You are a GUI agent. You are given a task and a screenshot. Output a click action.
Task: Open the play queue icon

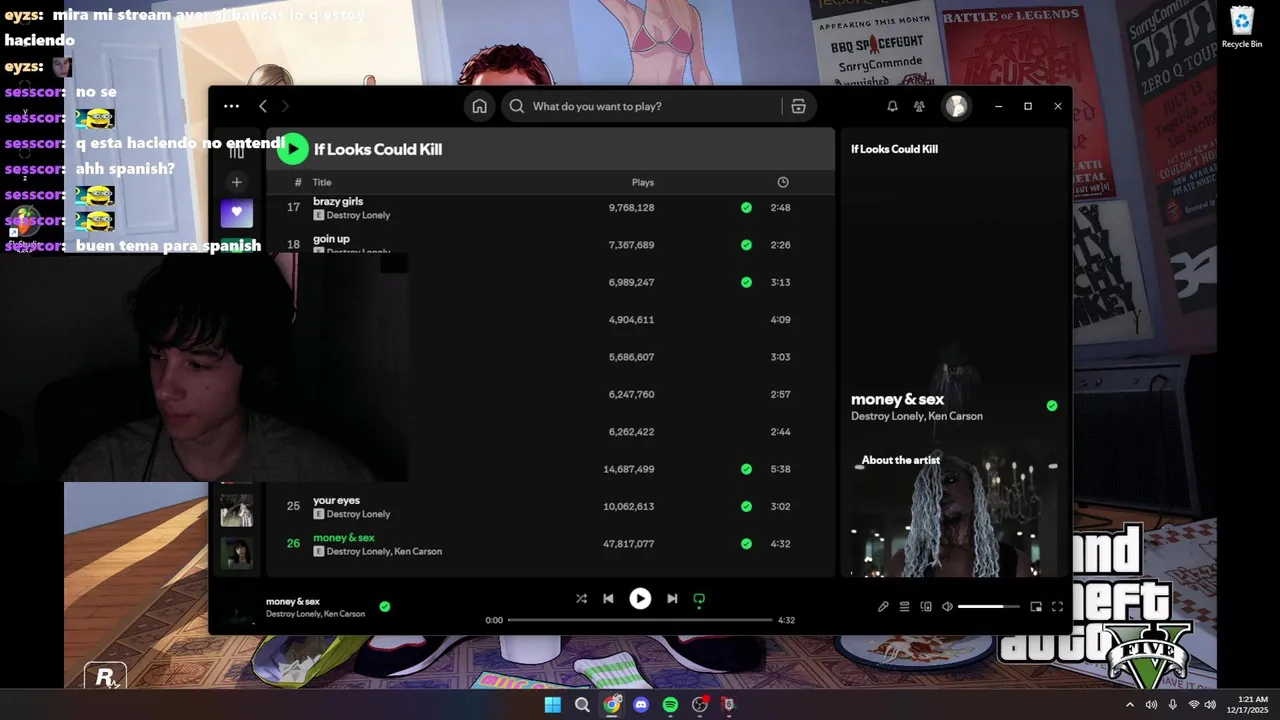click(904, 607)
